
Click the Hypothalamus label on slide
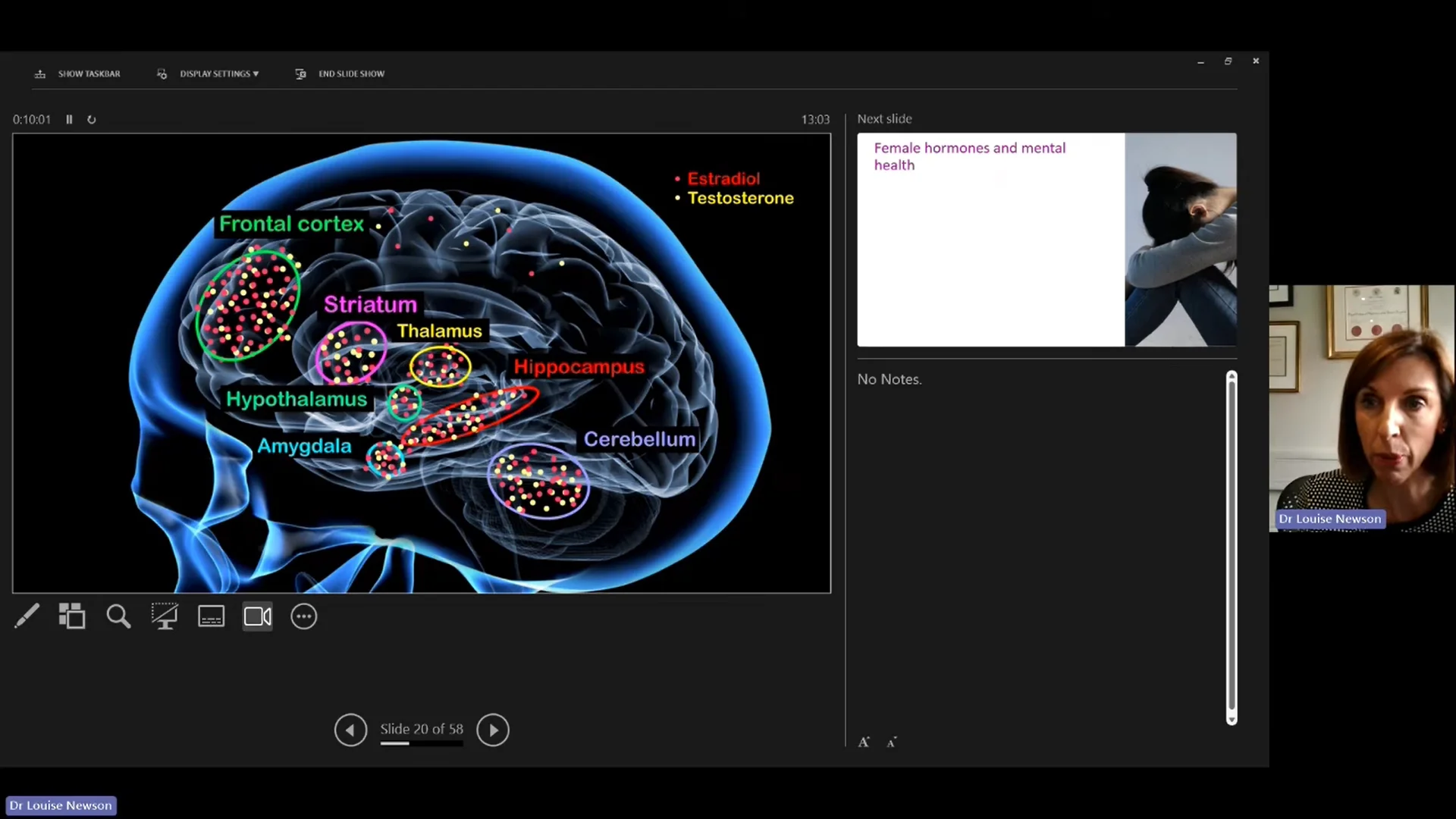coord(297,400)
